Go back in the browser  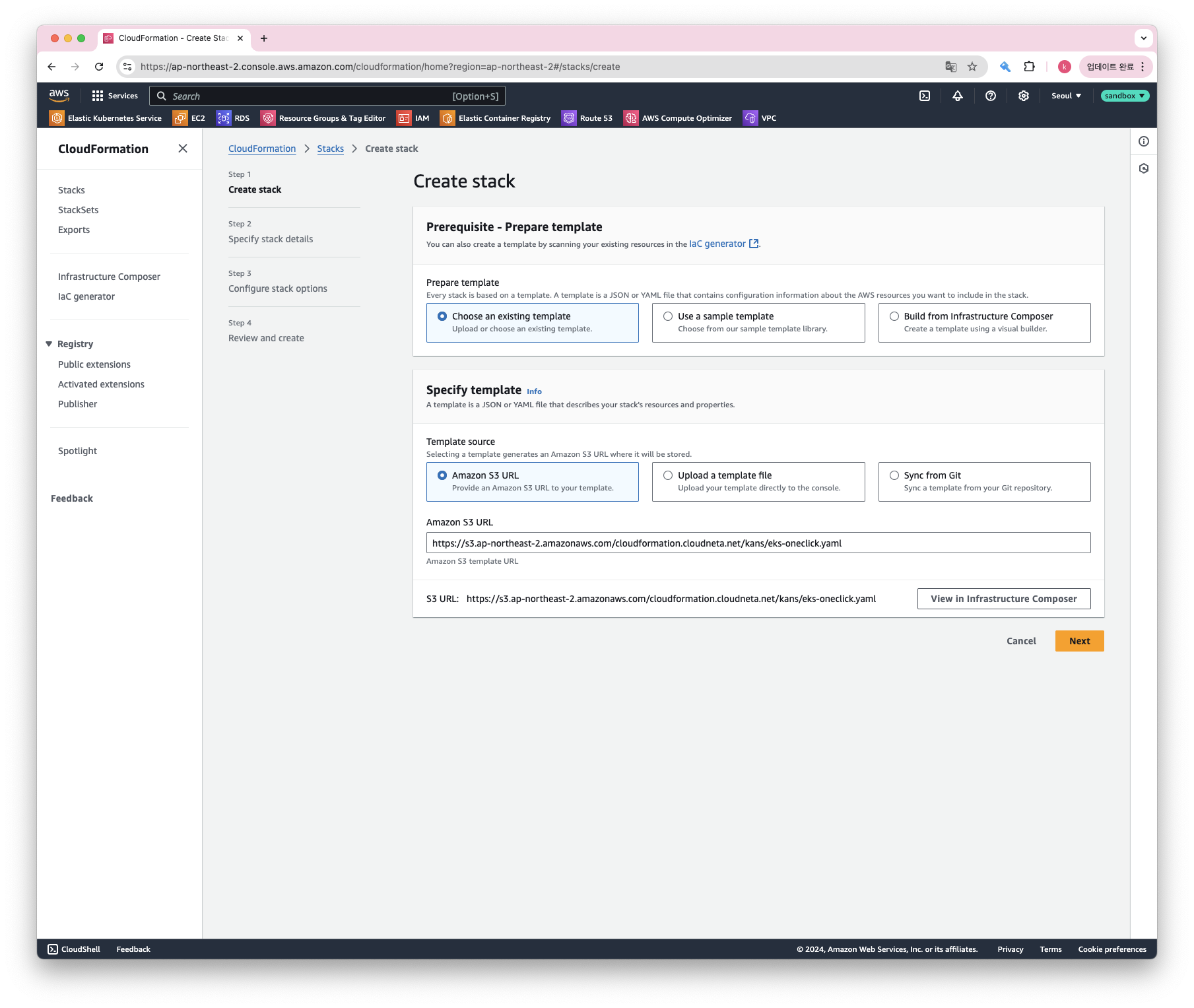point(51,67)
